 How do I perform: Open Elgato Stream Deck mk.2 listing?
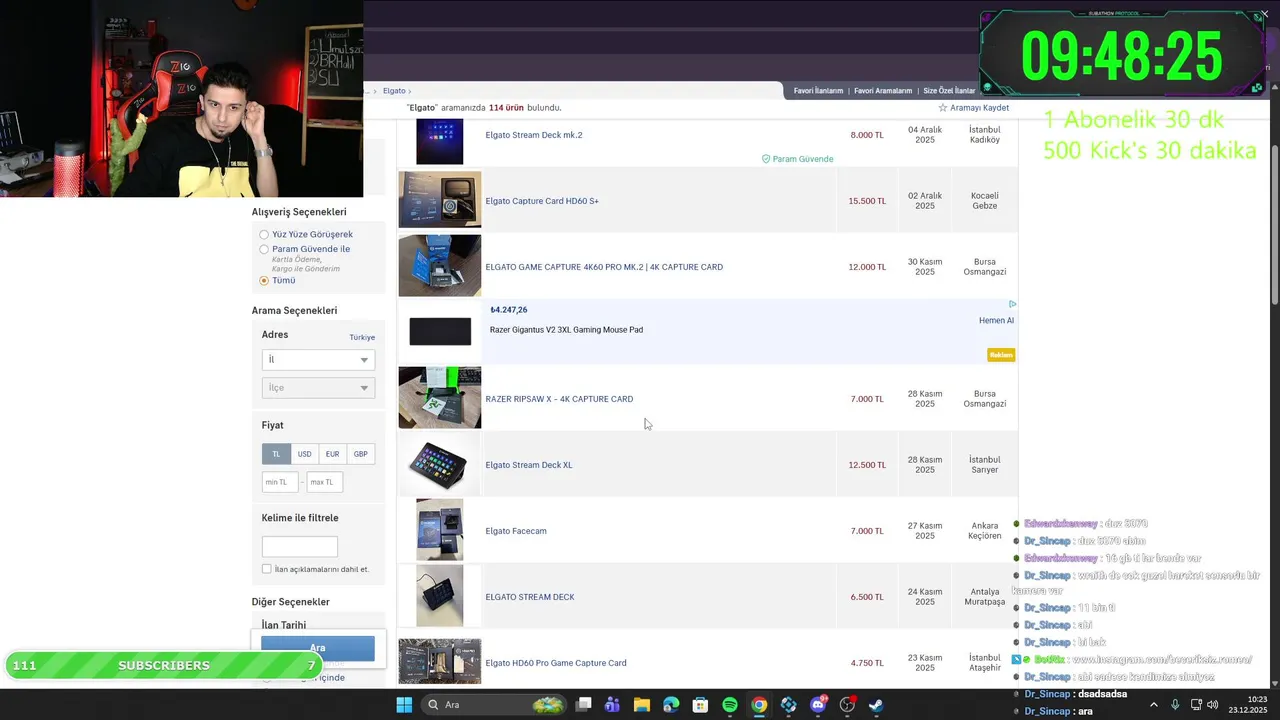[x=534, y=135]
